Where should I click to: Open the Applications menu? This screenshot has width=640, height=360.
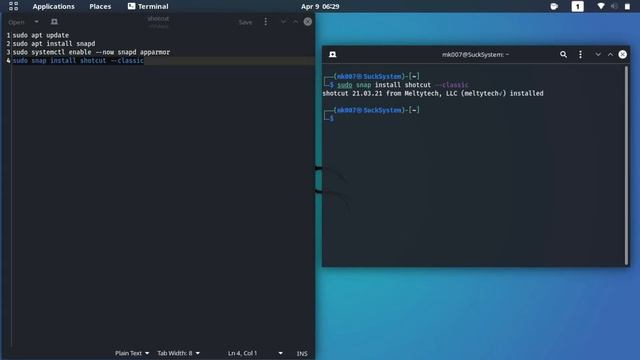point(53,7)
